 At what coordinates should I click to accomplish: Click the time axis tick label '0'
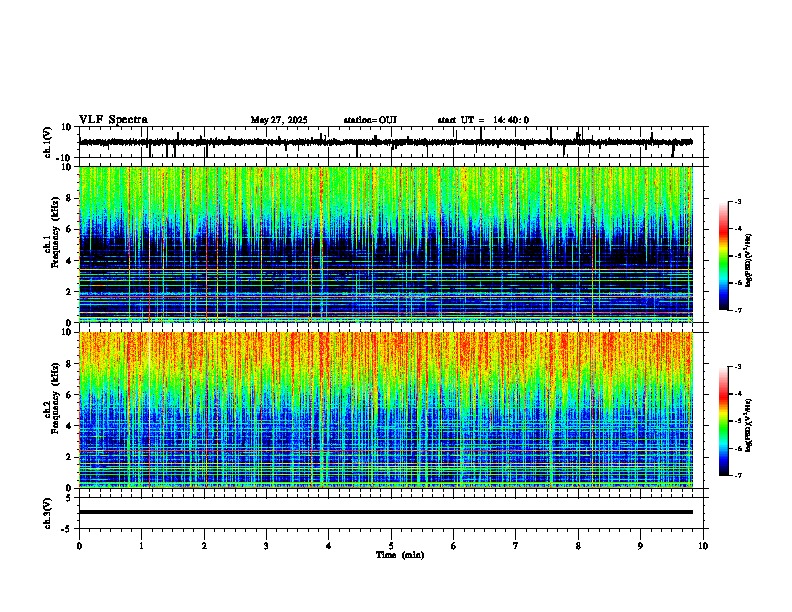[x=79, y=546]
